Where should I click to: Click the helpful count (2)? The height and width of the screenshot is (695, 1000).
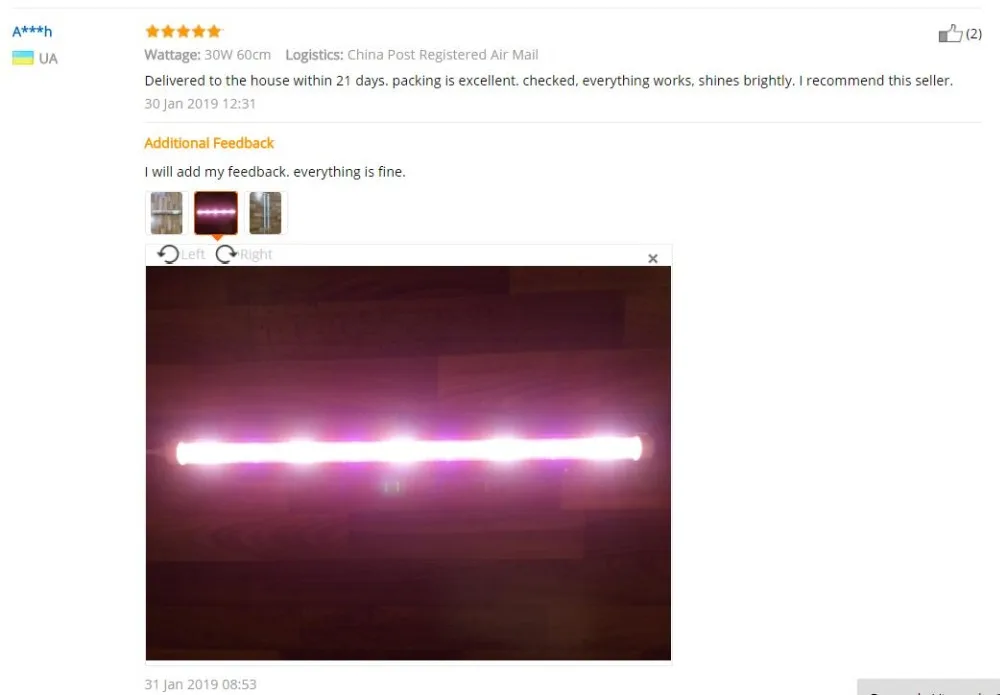[974, 34]
